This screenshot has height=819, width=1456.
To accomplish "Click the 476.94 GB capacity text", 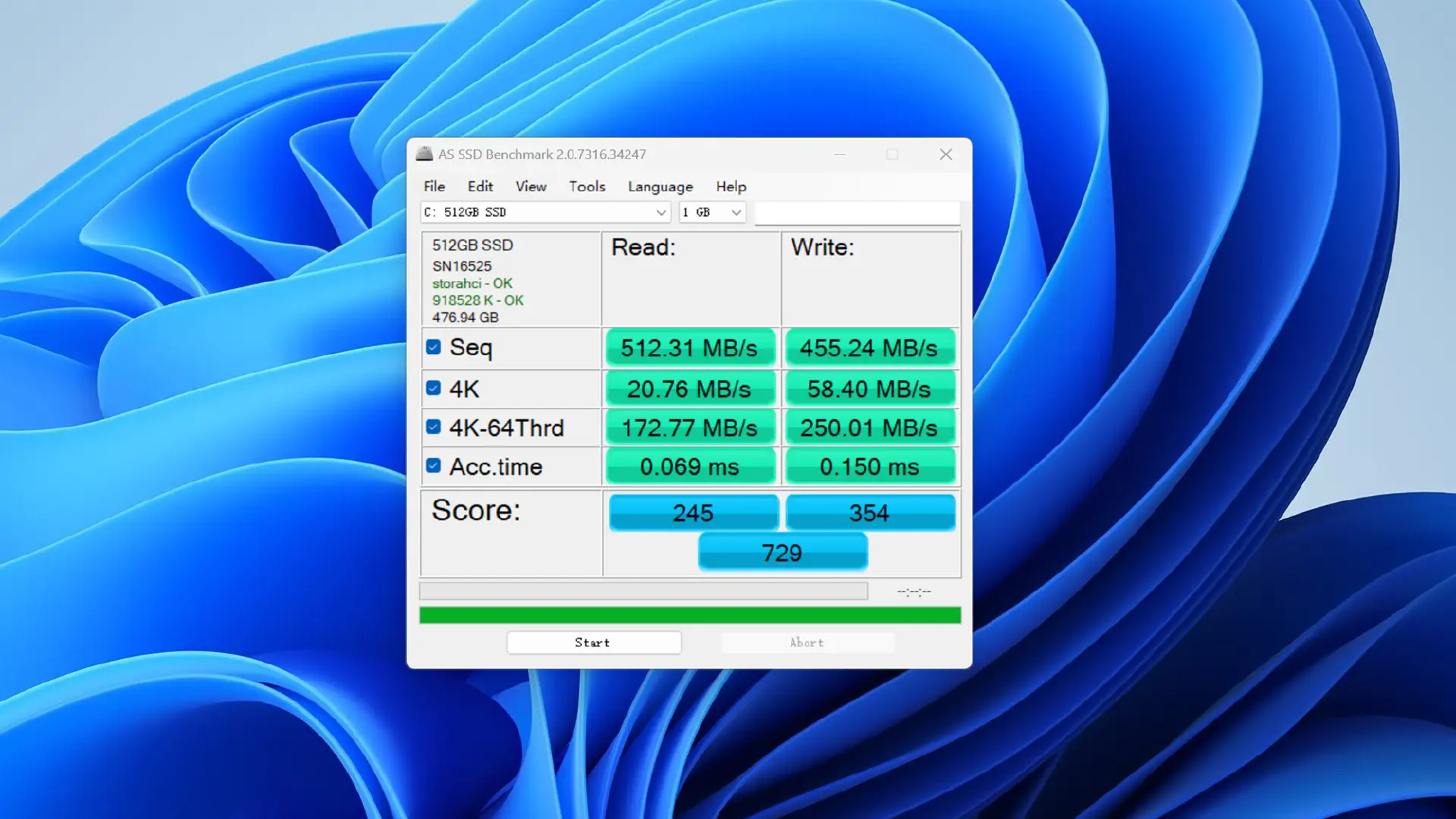I will click(x=466, y=318).
